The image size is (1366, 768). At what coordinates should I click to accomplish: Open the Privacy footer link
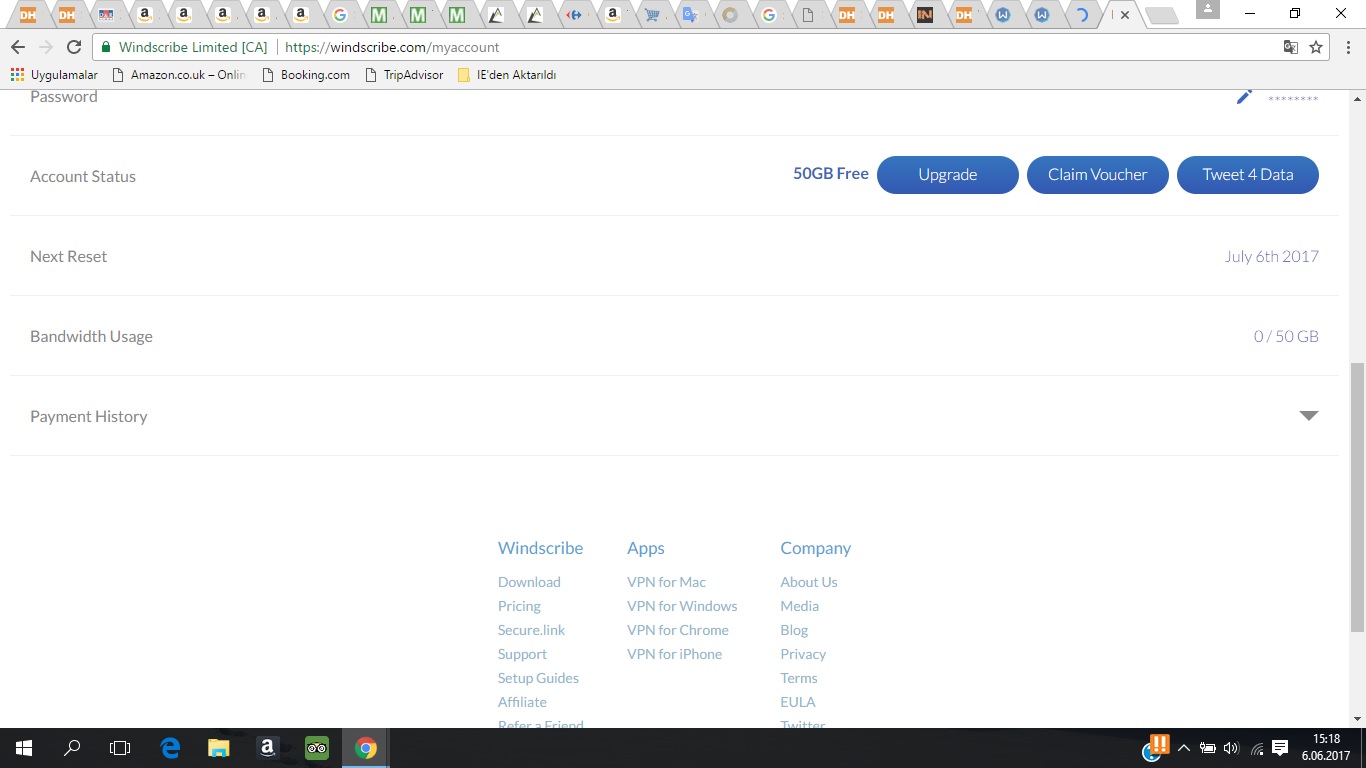pos(803,654)
